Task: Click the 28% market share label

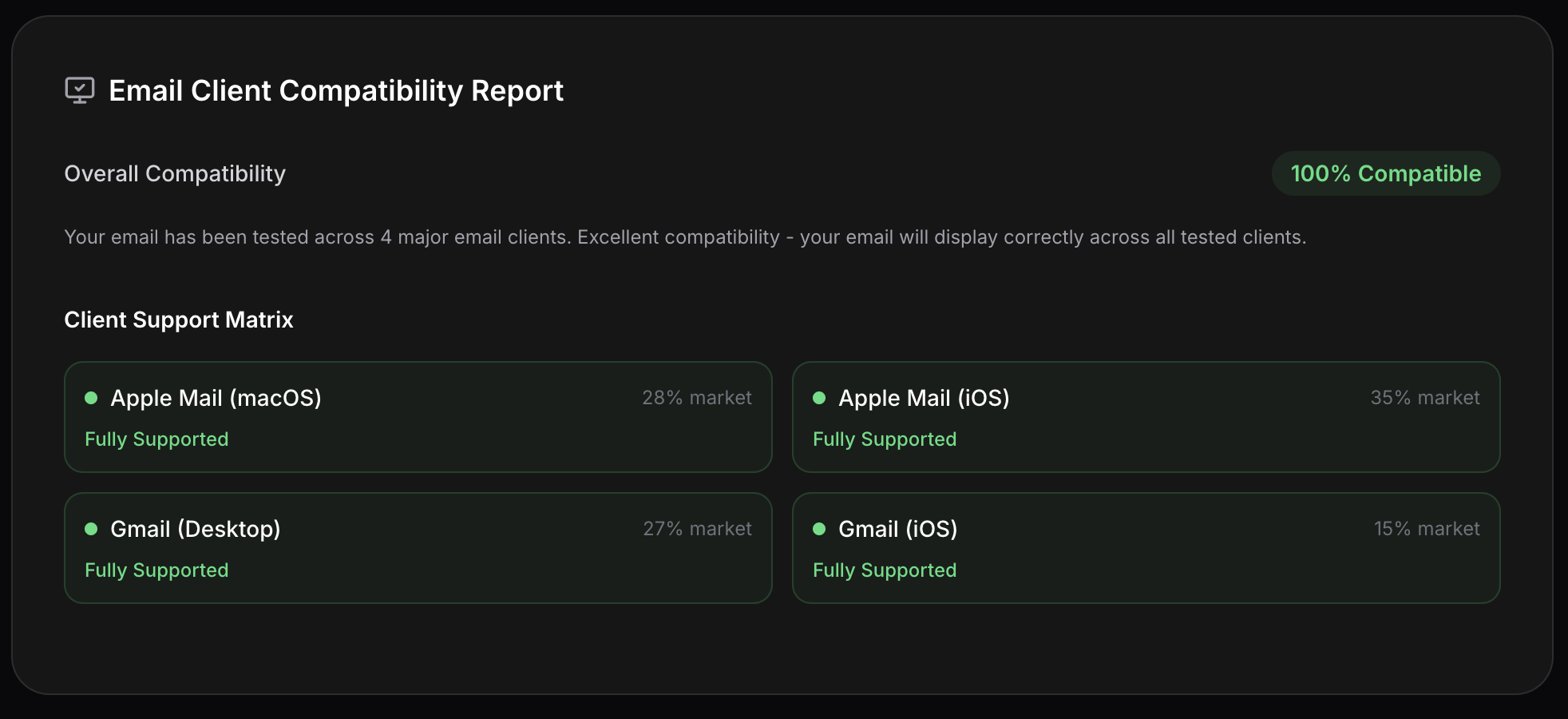Action: click(x=697, y=398)
